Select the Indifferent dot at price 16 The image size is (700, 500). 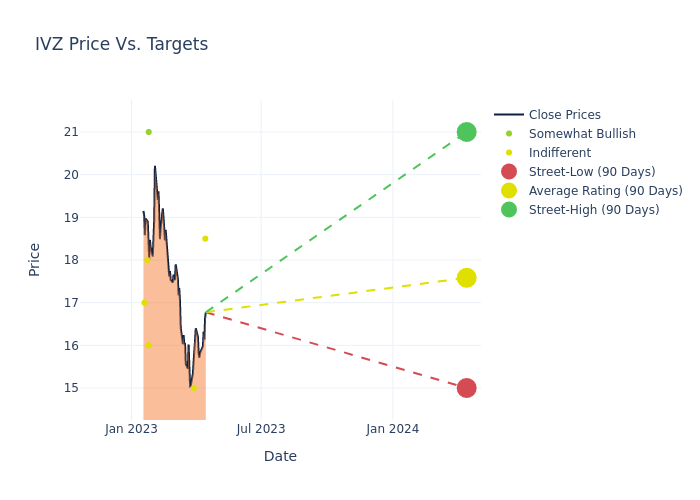(x=149, y=345)
